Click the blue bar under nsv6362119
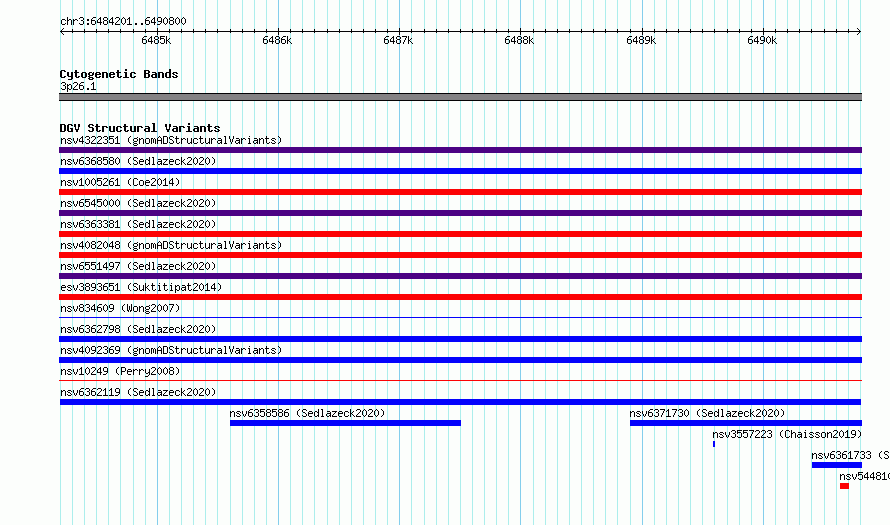 point(460,402)
